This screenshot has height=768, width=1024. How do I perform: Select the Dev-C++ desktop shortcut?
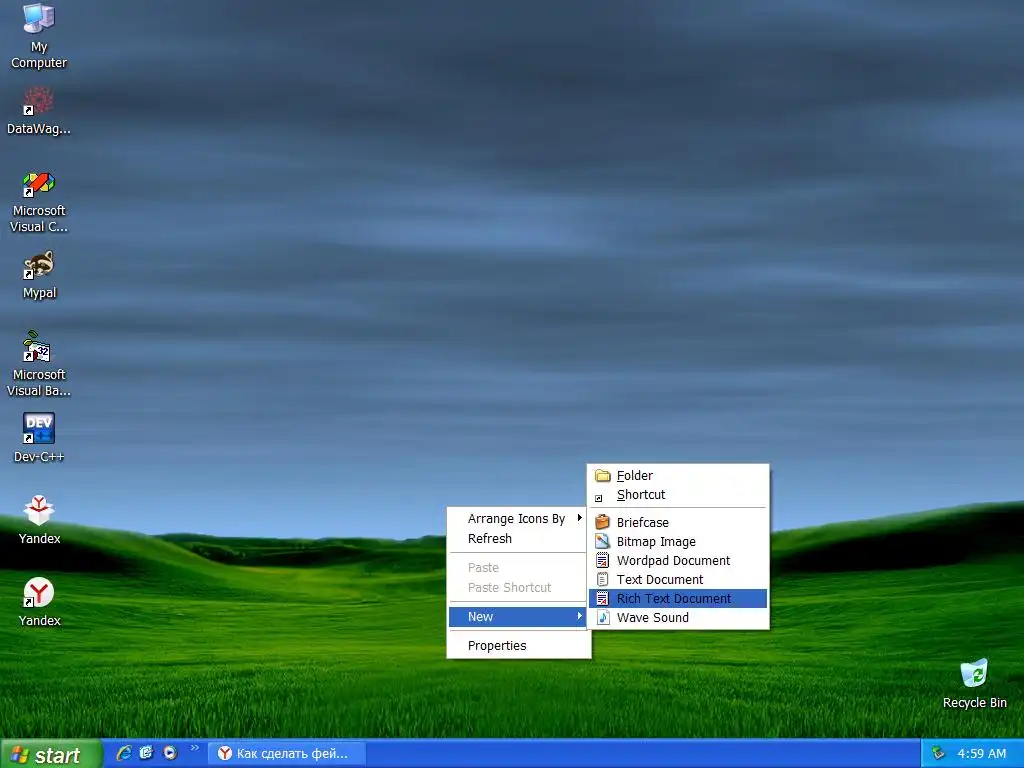pos(39,438)
